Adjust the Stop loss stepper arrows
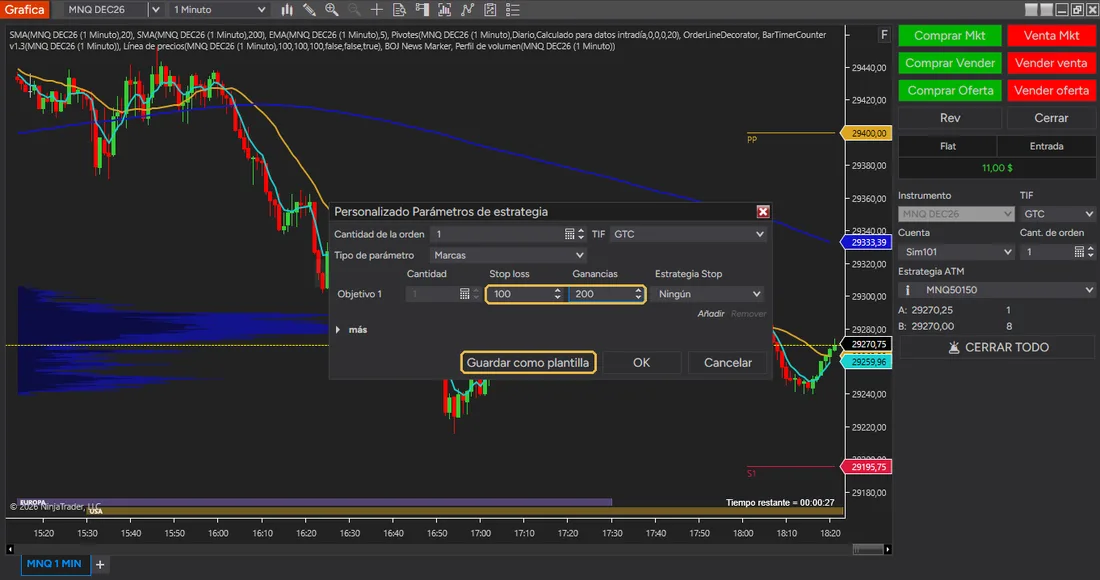Screen dimensions: 1100x580 tap(558, 294)
